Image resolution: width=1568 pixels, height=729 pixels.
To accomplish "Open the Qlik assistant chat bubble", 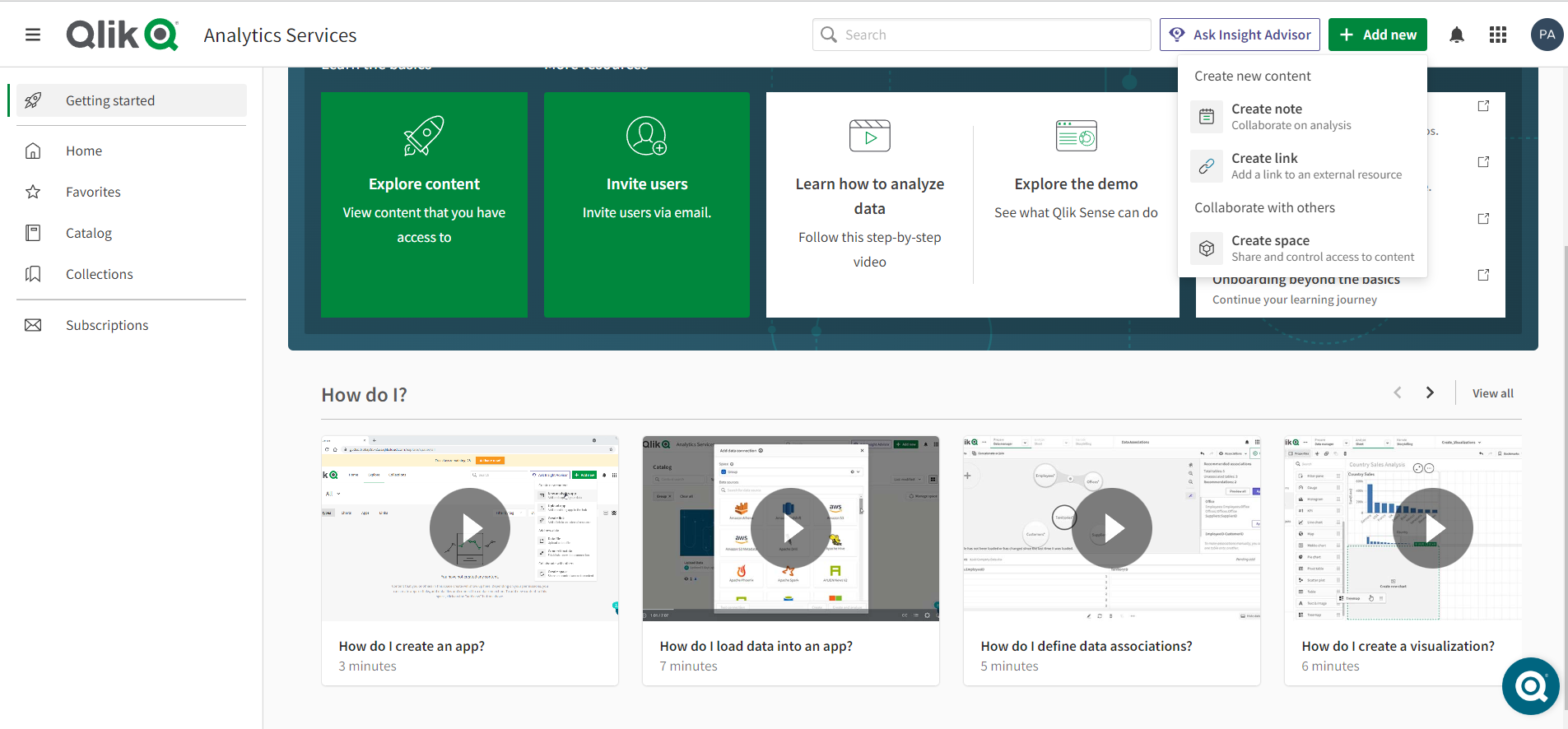I will 1530,685.
